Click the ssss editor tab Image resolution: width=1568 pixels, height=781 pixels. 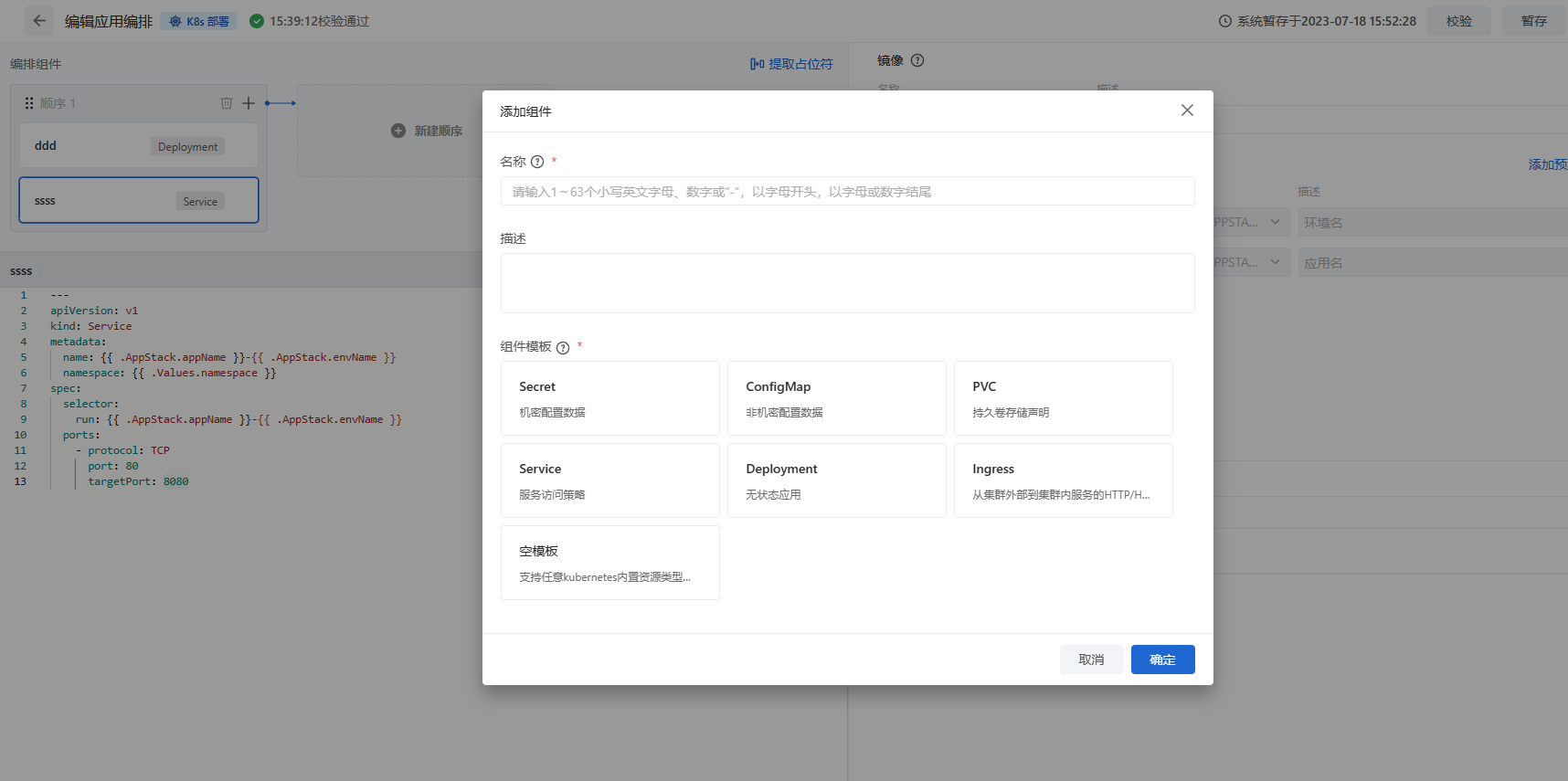click(21, 271)
